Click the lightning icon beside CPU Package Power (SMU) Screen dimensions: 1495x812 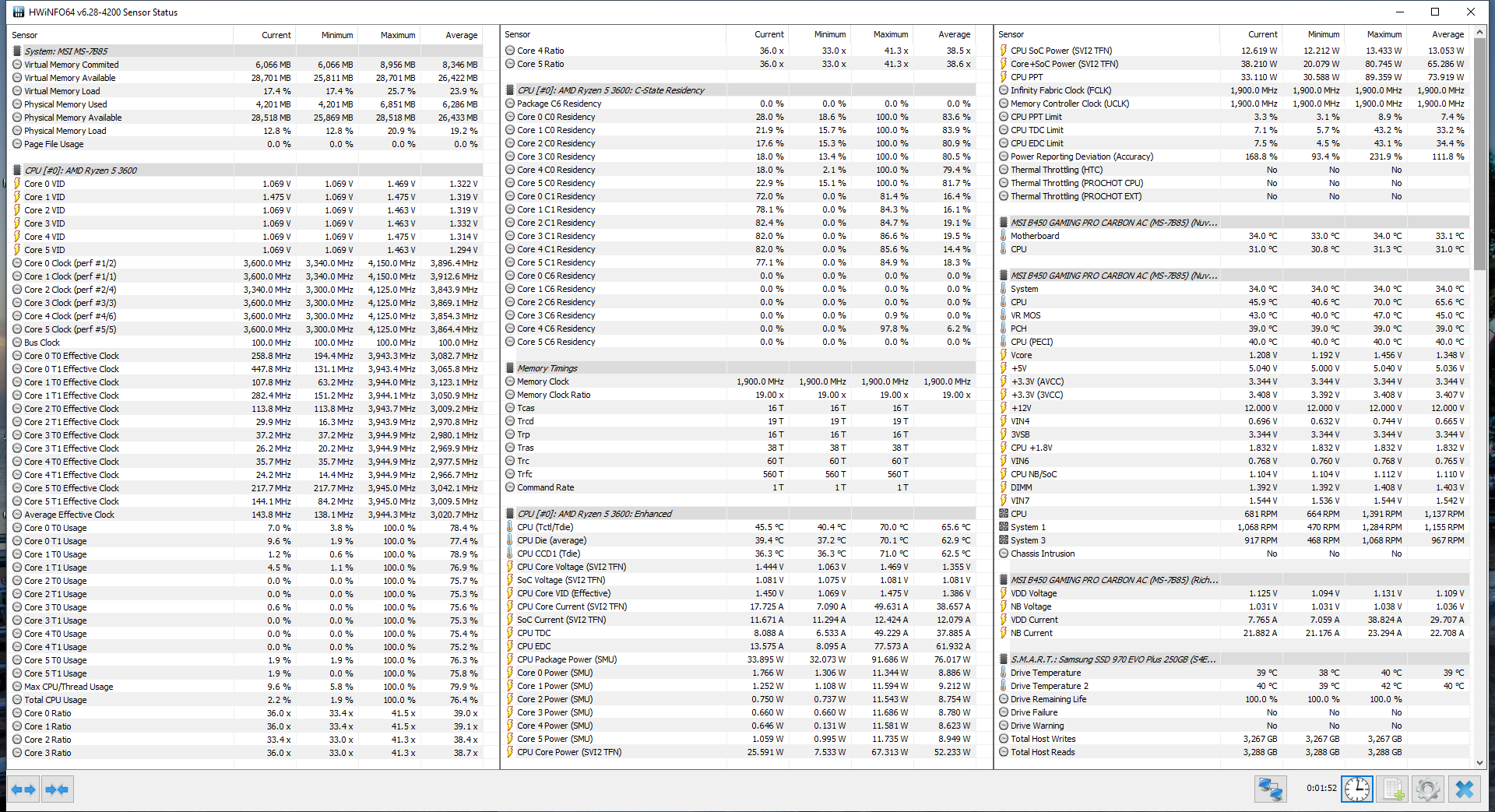pyautogui.click(x=510, y=659)
